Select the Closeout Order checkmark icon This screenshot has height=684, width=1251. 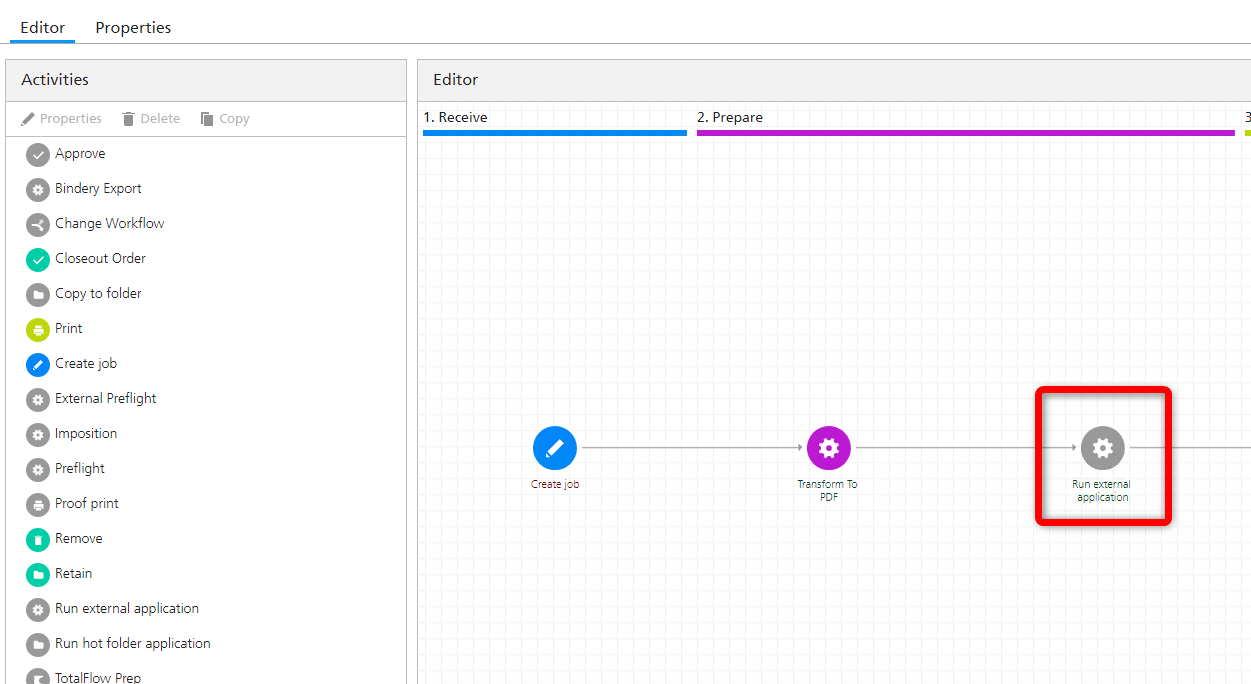pos(37,259)
